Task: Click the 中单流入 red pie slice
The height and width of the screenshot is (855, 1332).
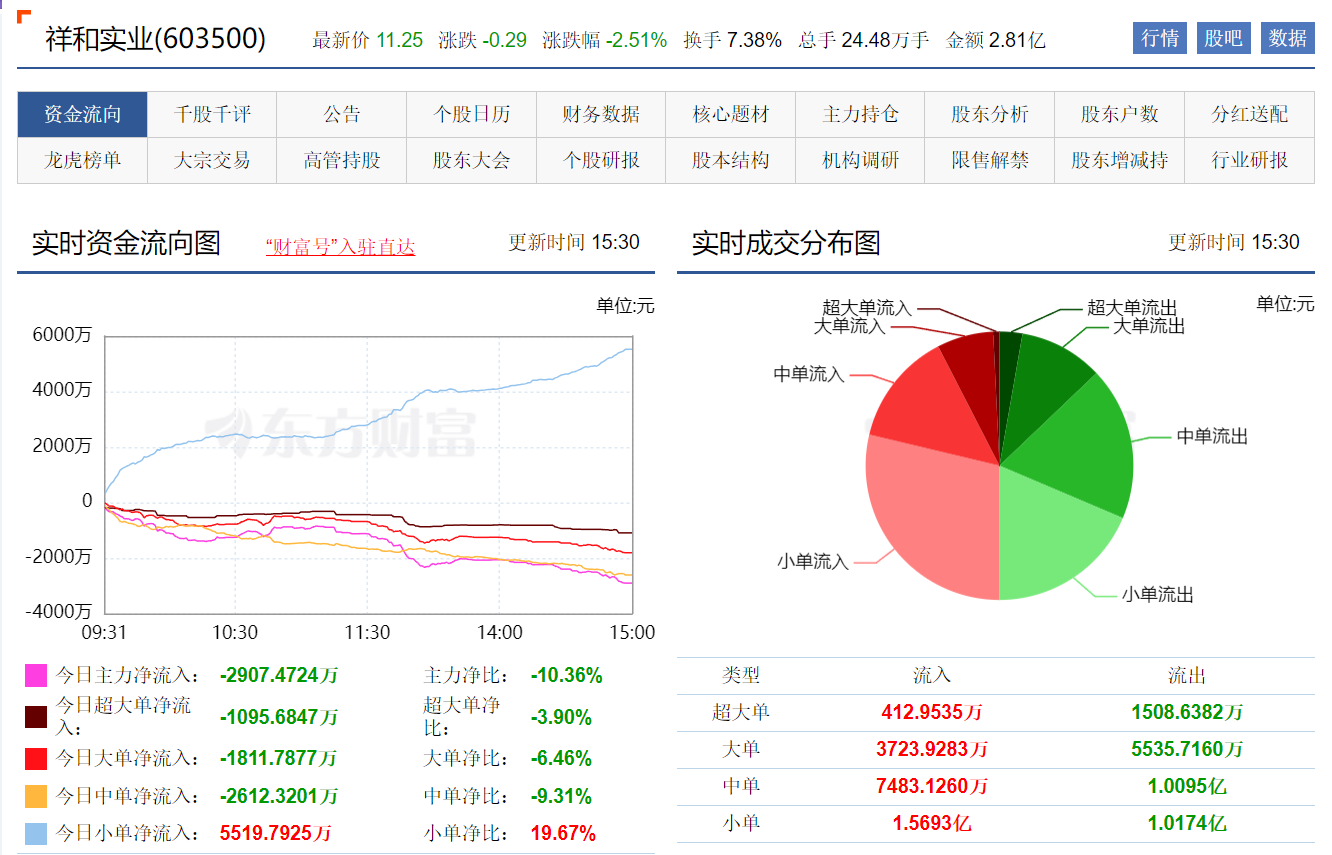Action: coord(930,405)
